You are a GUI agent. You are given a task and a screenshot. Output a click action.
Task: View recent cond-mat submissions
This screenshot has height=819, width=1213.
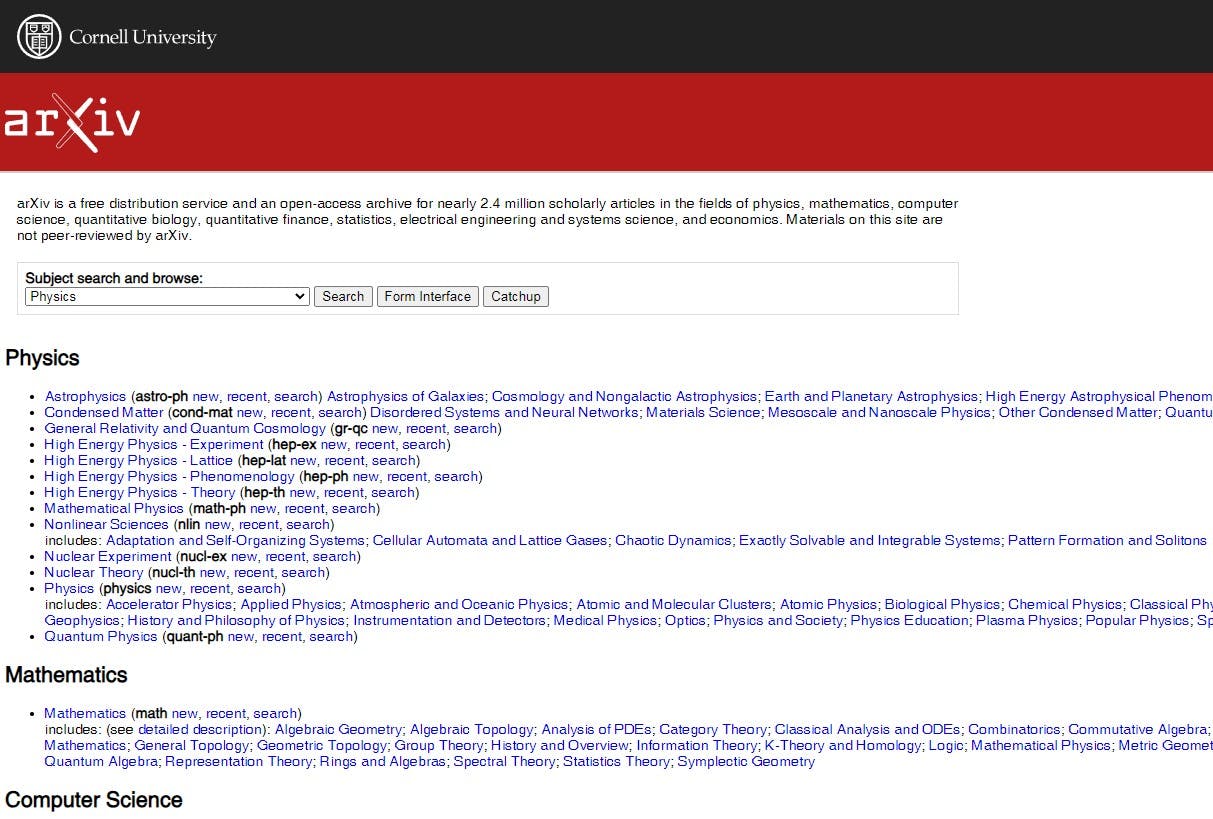[291, 413]
